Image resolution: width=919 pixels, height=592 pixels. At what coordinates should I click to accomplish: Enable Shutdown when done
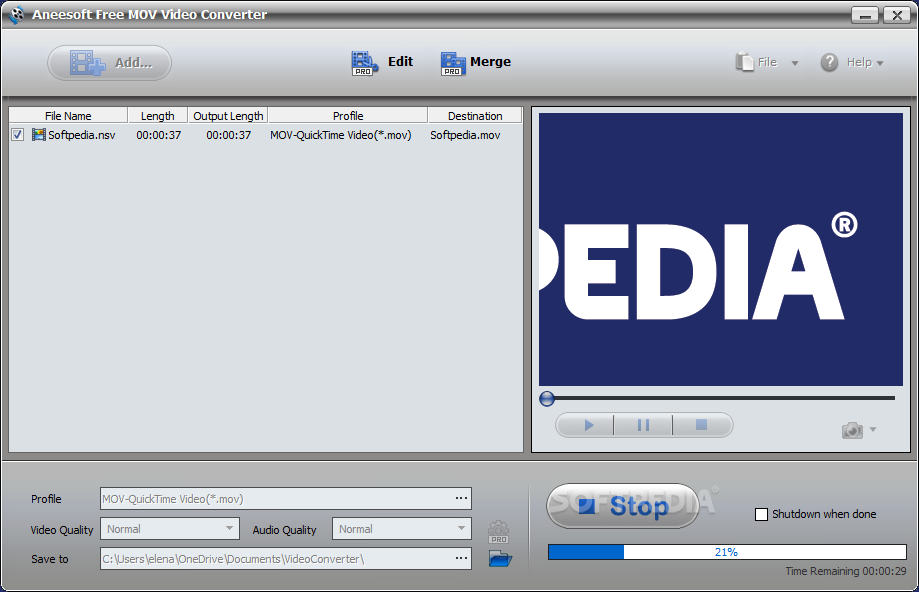pyautogui.click(x=761, y=515)
